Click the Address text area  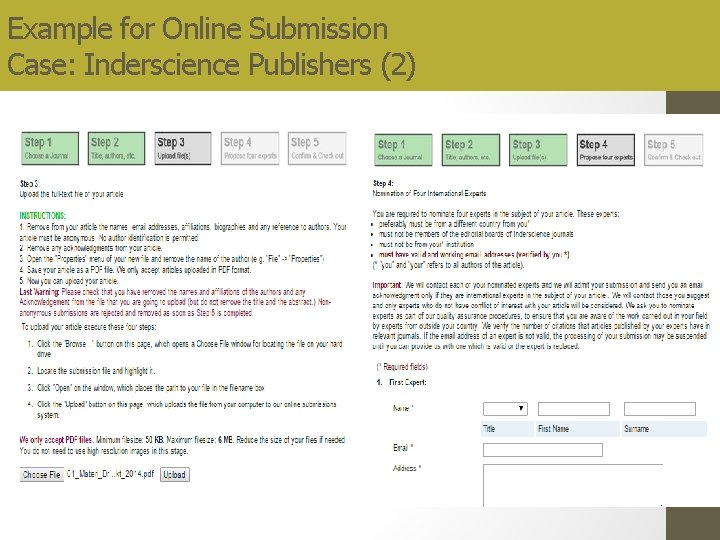tap(573, 485)
